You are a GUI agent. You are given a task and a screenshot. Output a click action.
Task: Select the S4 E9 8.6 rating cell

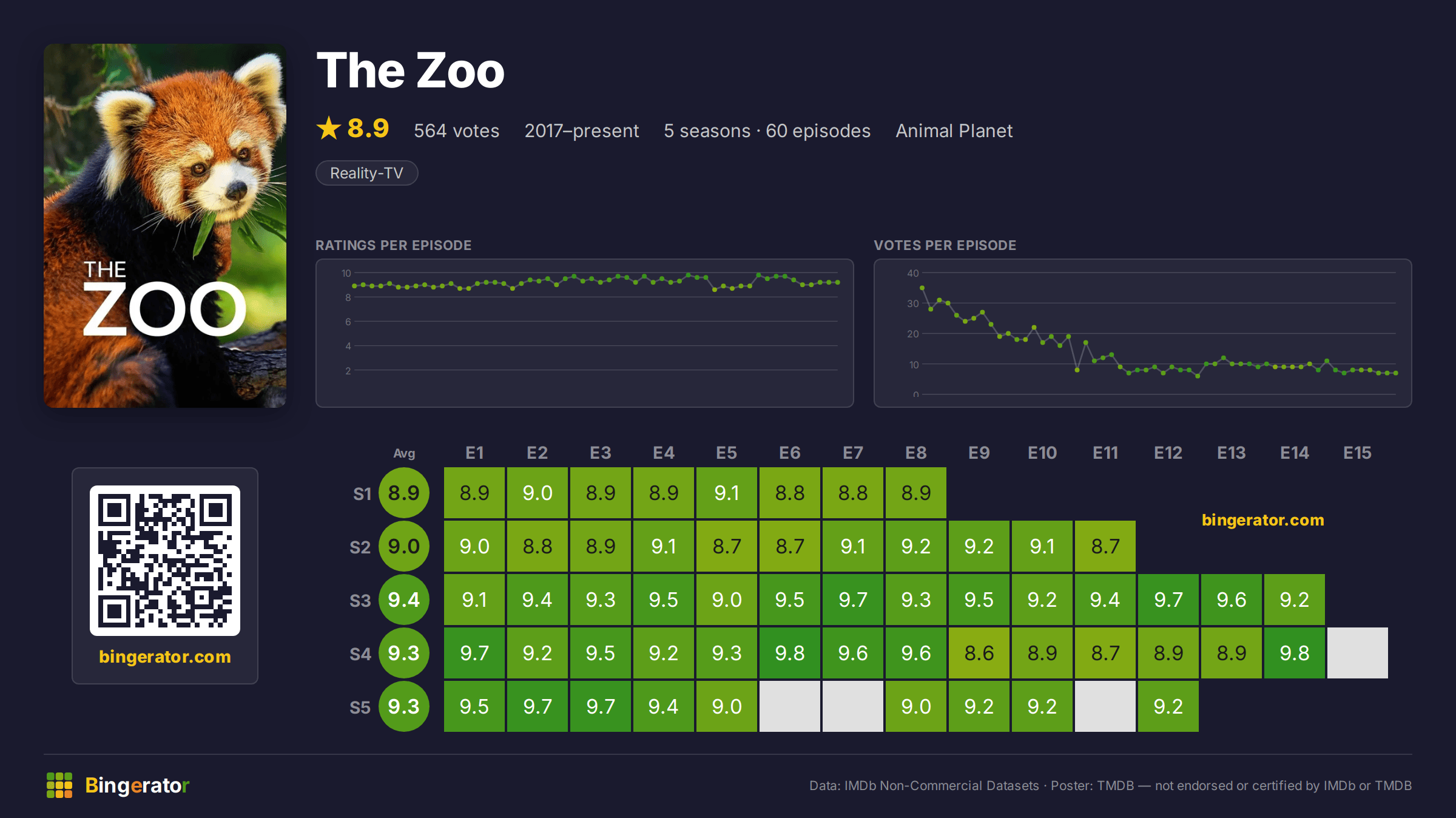pos(979,653)
